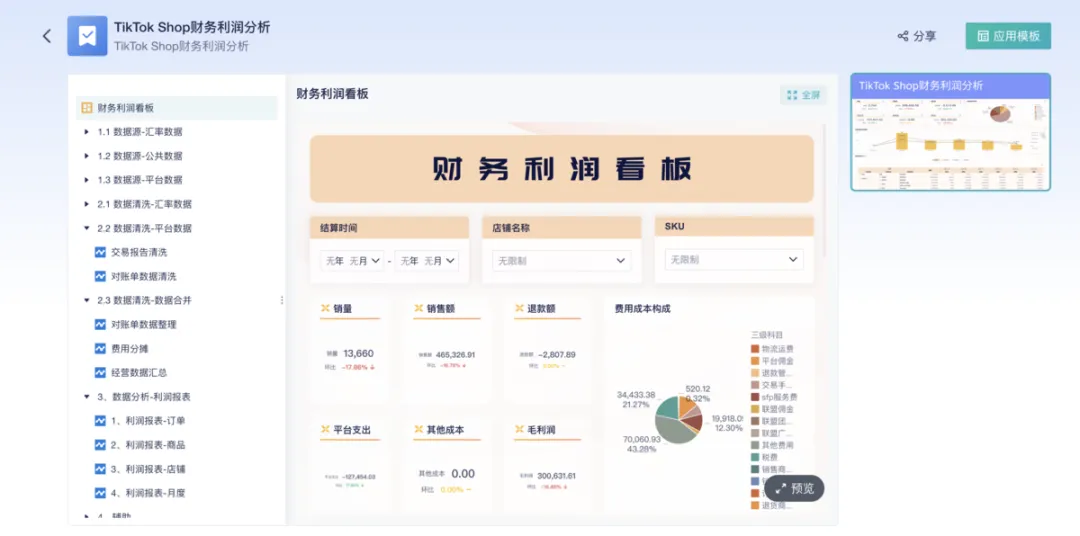Open the 店铺名称 dropdown filter
Viewport: 1080px width, 536px height.
pos(560,260)
